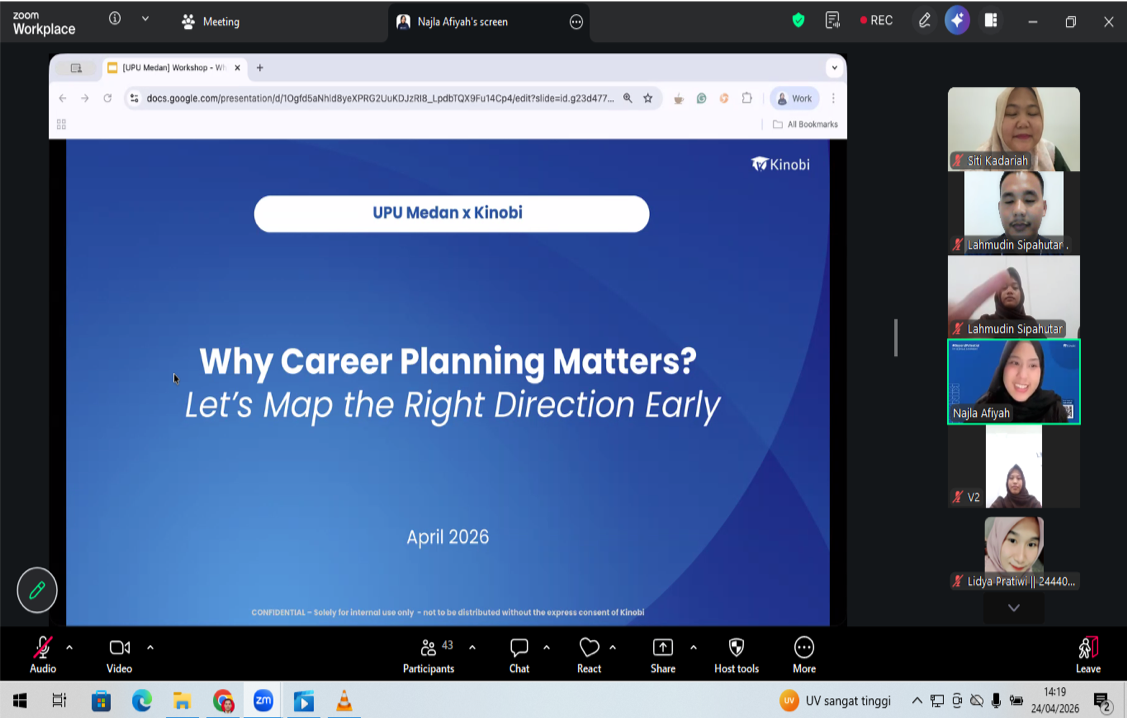Leave the meeting
This screenshot has width=1127, height=718.
click(1088, 655)
